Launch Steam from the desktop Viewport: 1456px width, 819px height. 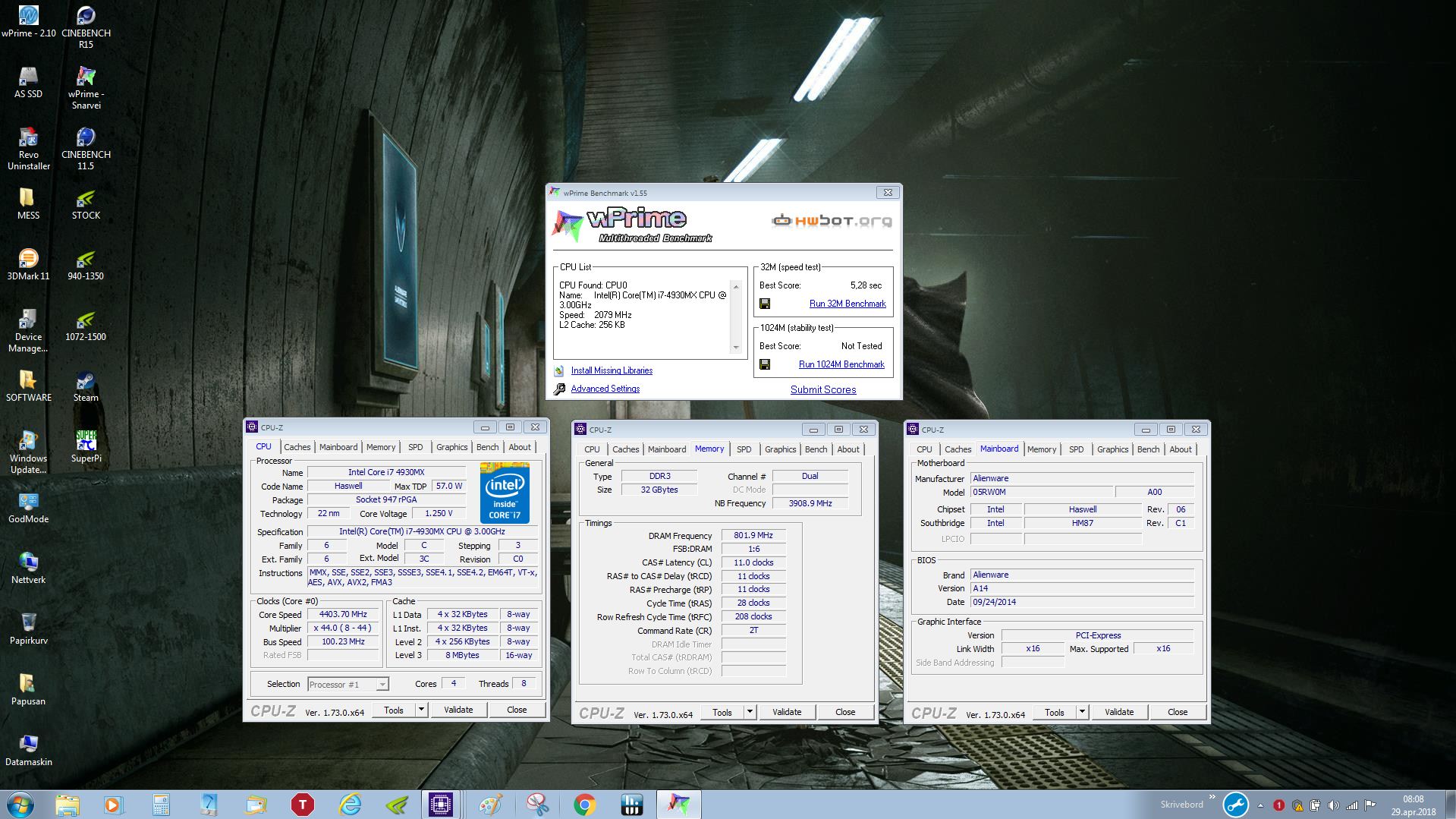tap(86, 386)
